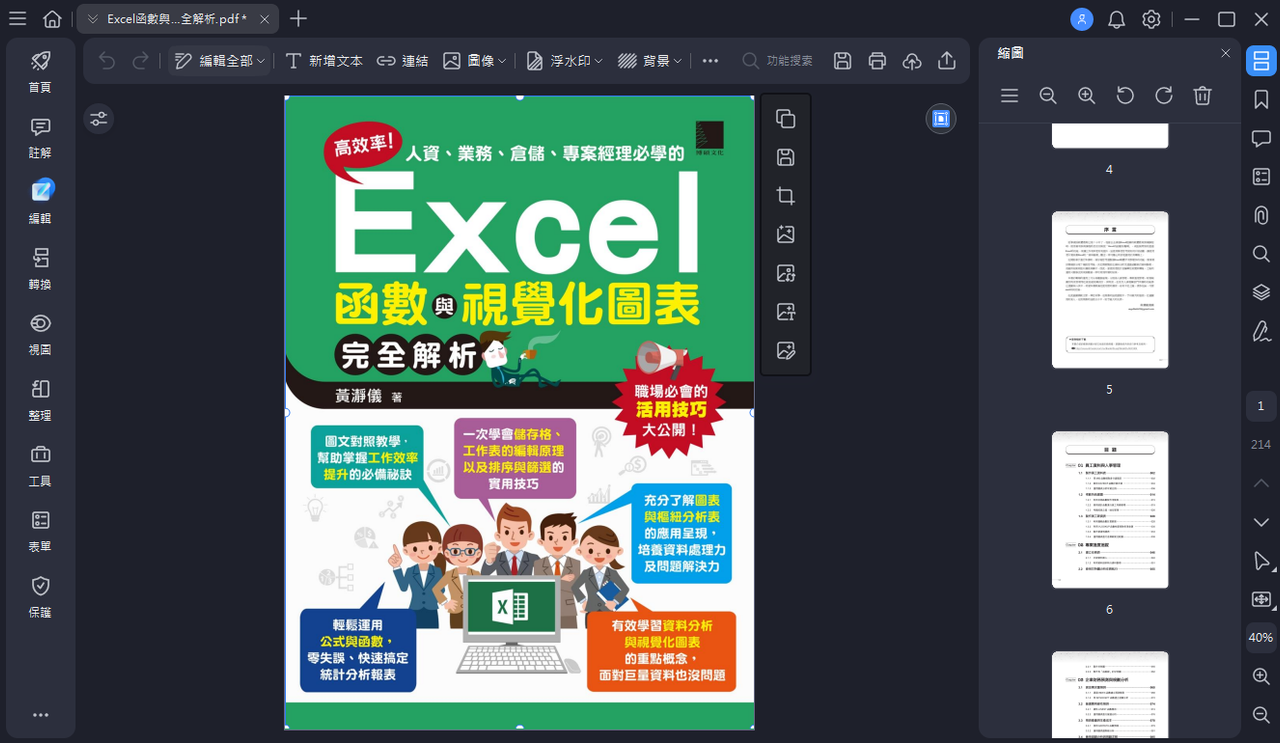Show more sidebar items with ellipsis
Image resolution: width=1280 pixels, height=743 pixels.
[x=40, y=715]
